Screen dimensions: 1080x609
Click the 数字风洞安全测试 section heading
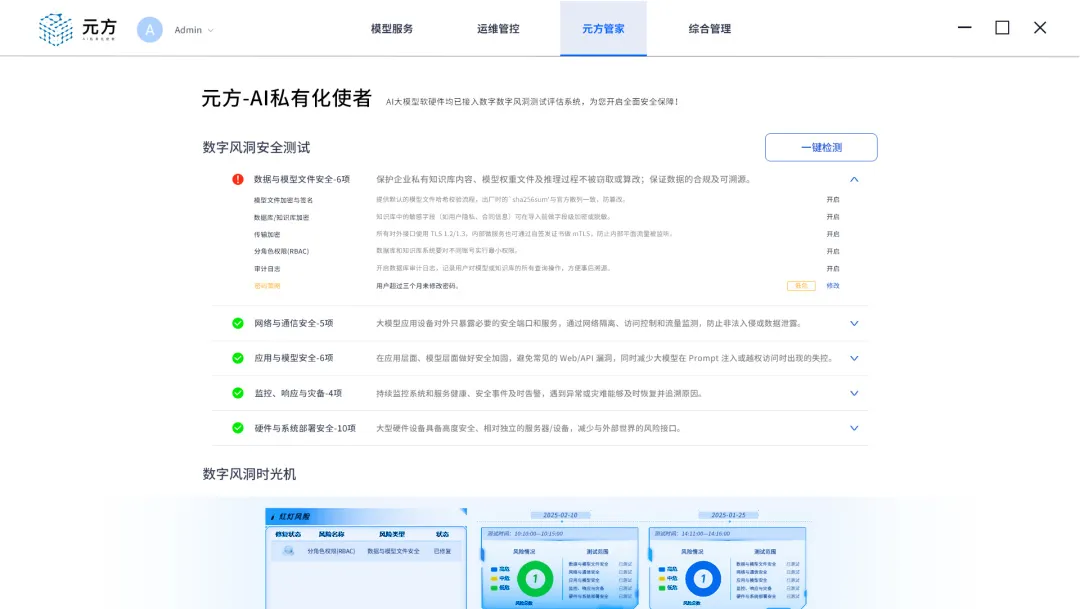point(256,147)
